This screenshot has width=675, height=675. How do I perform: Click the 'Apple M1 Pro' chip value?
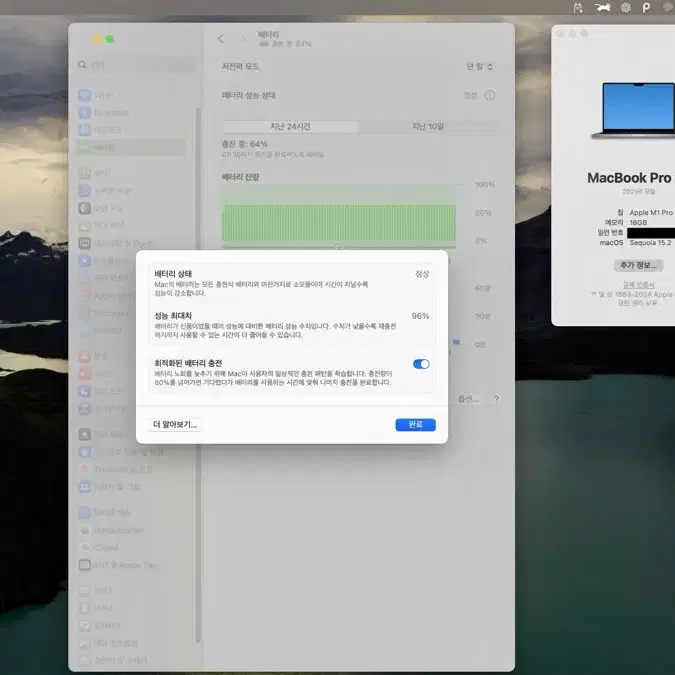[x=651, y=213]
